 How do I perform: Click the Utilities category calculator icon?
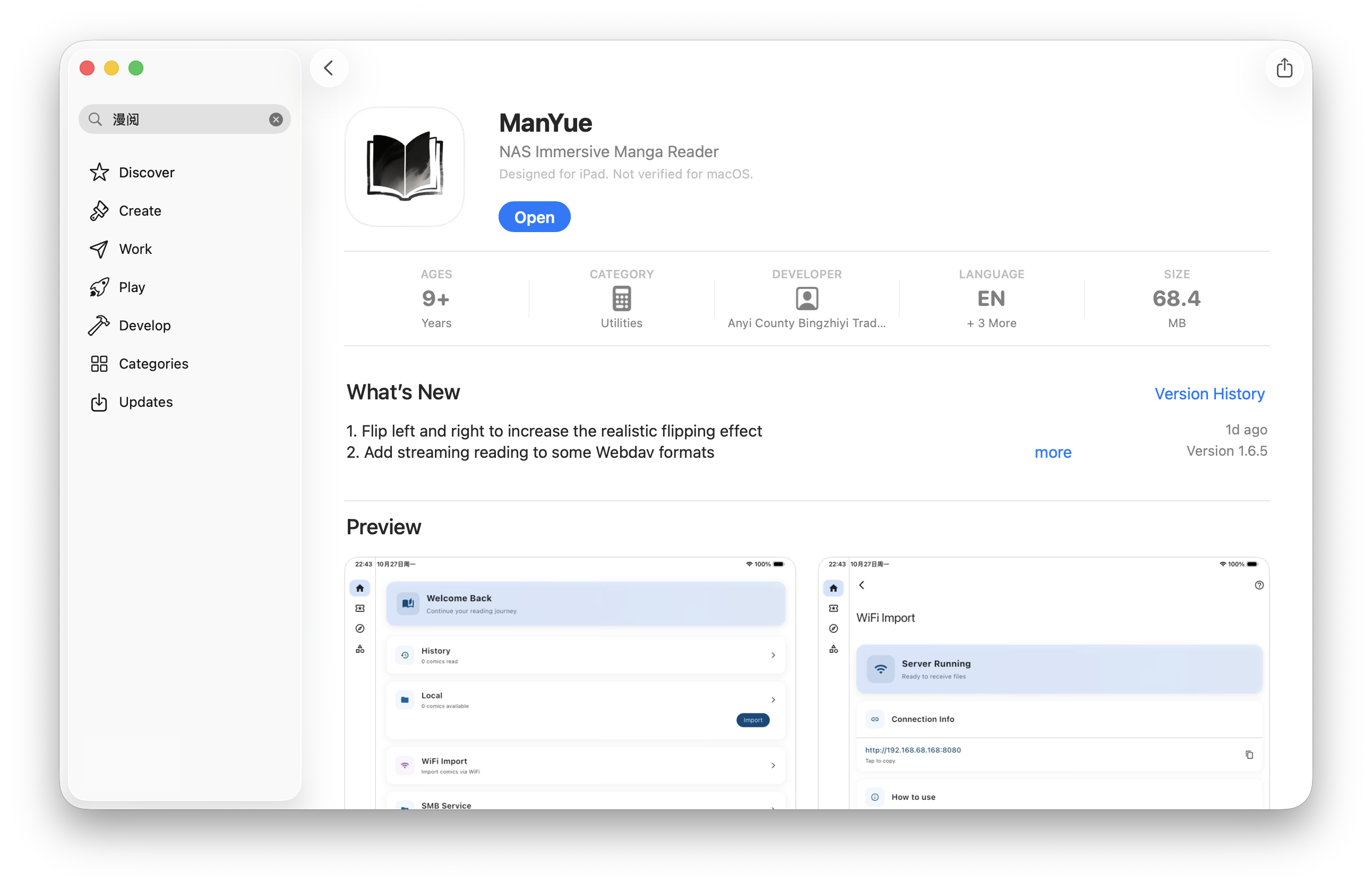[621, 298]
